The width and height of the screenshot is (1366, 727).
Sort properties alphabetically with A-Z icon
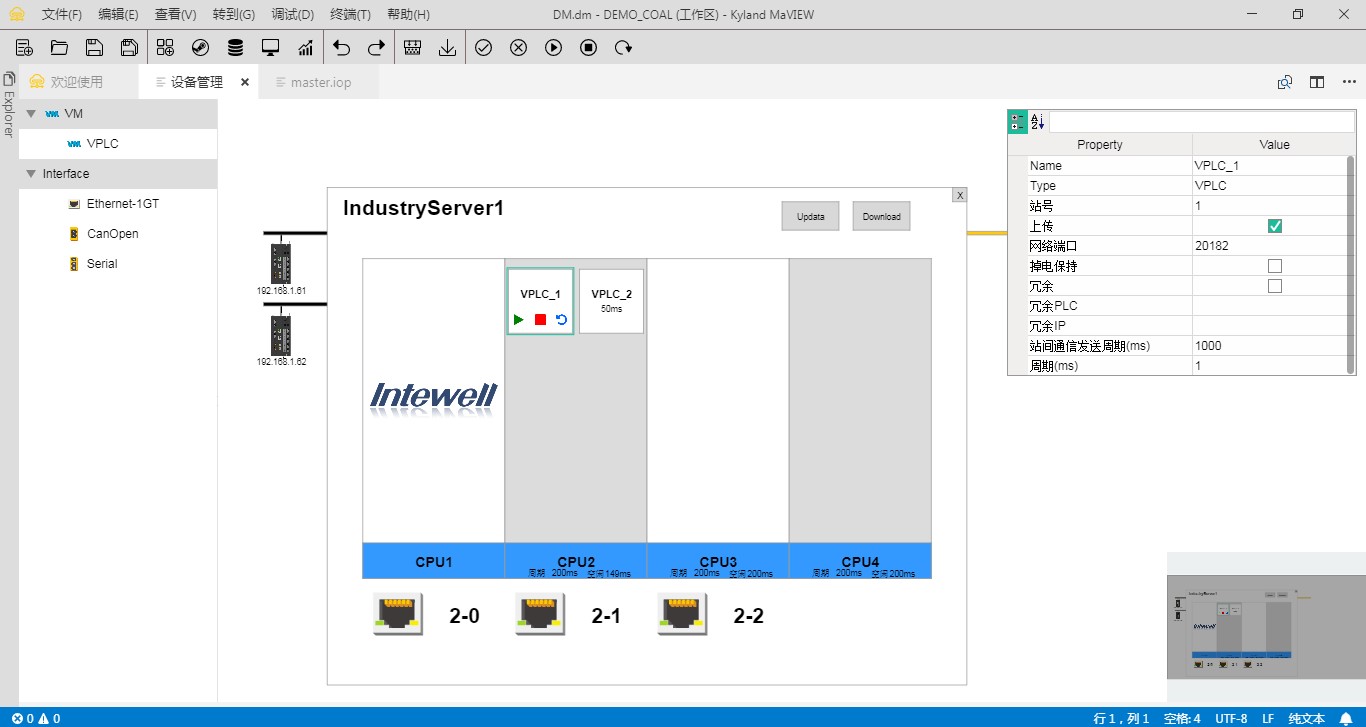pos(1037,122)
